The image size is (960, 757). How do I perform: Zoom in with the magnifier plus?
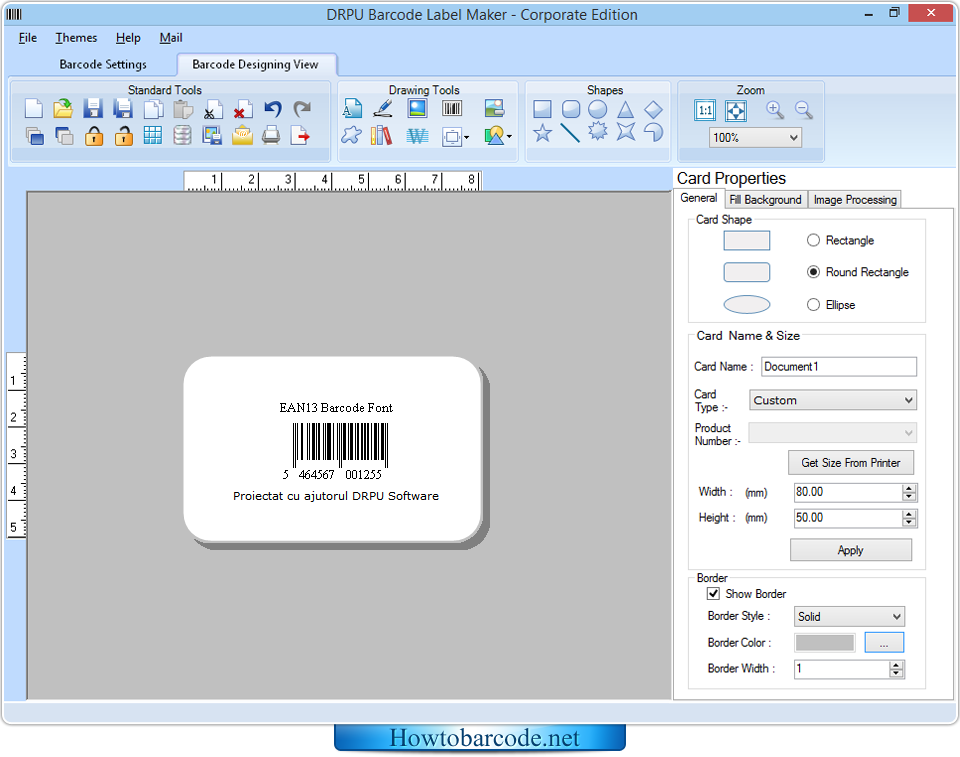pos(774,110)
